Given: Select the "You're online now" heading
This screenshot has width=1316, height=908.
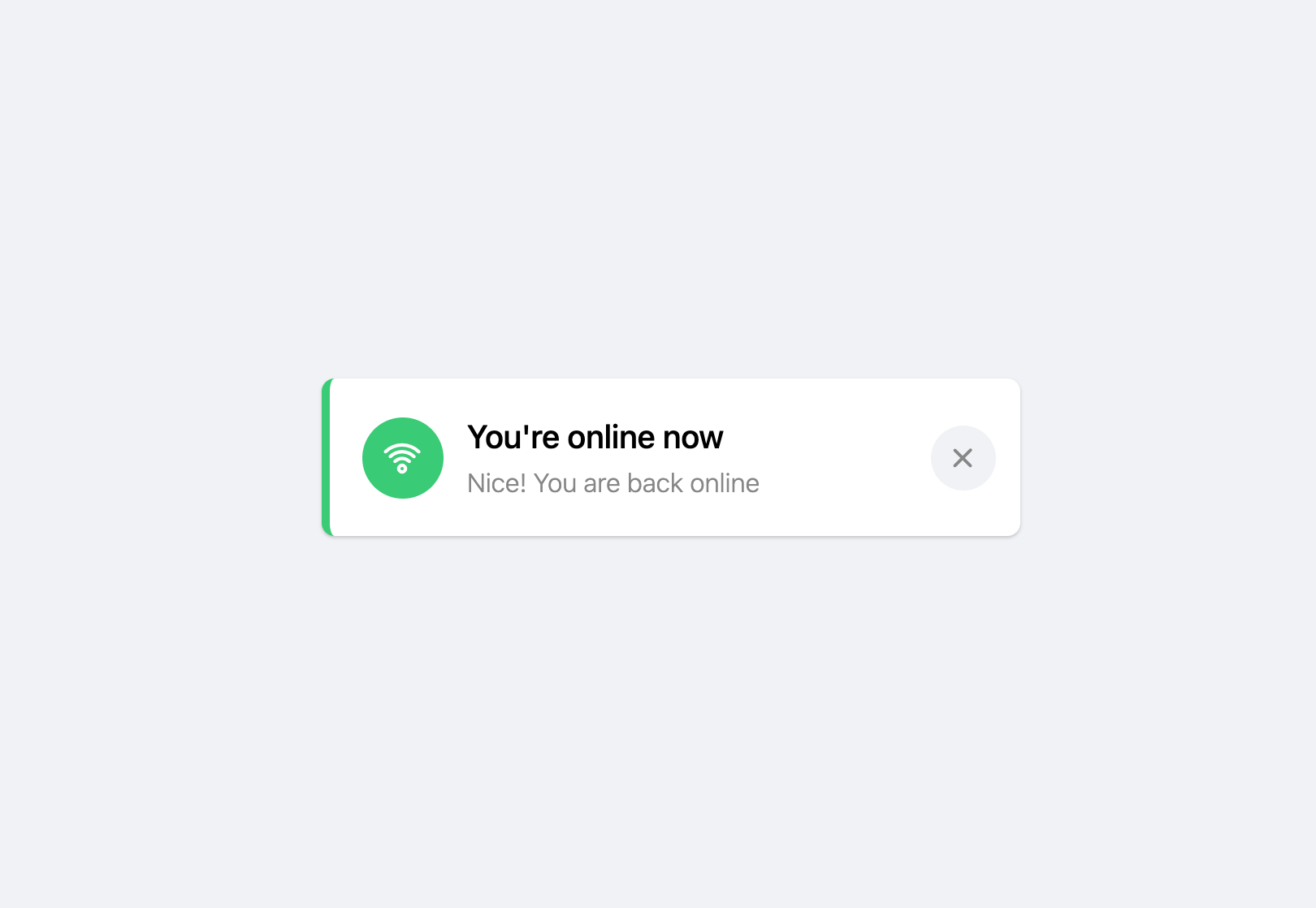Looking at the screenshot, I should 595,437.
